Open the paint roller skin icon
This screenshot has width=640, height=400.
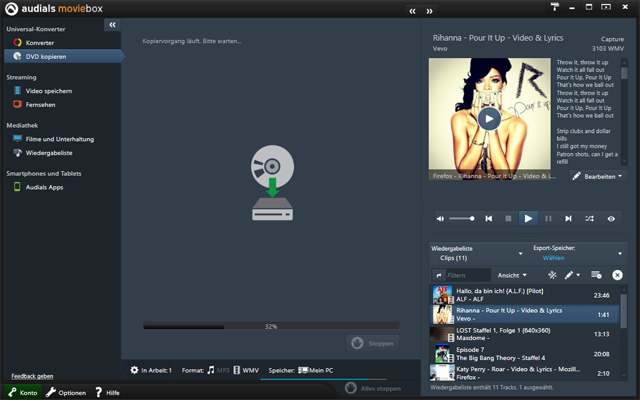pyautogui.click(x=554, y=7)
